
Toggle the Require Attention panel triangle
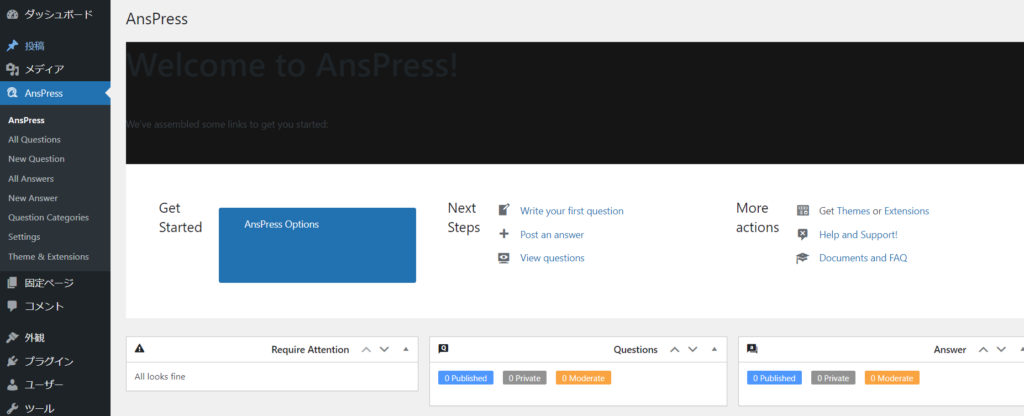pyautogui.click(x=405, y=350)
